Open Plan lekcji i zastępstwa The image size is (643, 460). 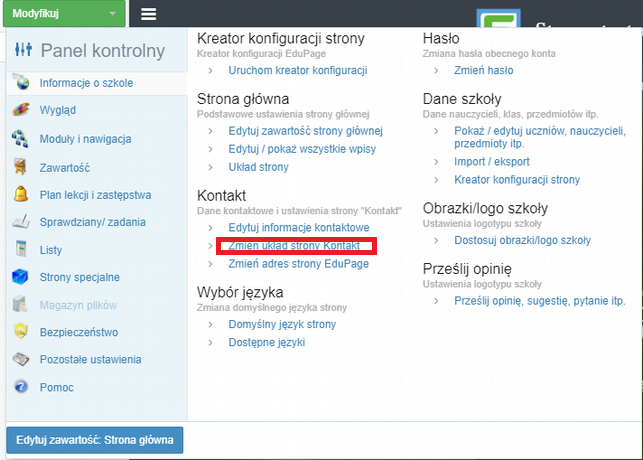coord(95,195)
